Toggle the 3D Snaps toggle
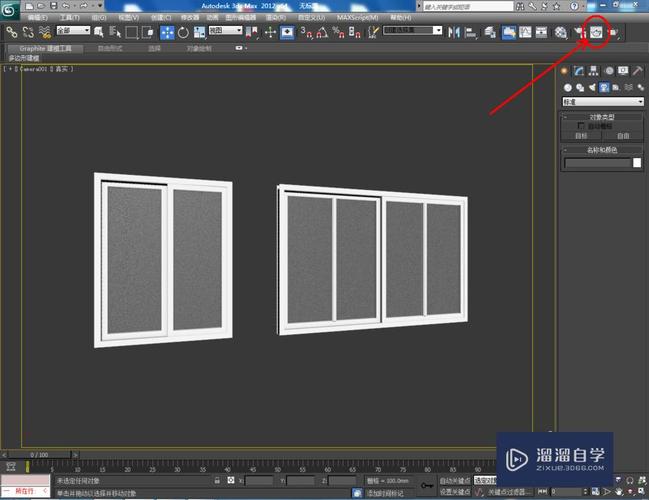This screenshot has width=649, height=500. (x=306, y=32)
